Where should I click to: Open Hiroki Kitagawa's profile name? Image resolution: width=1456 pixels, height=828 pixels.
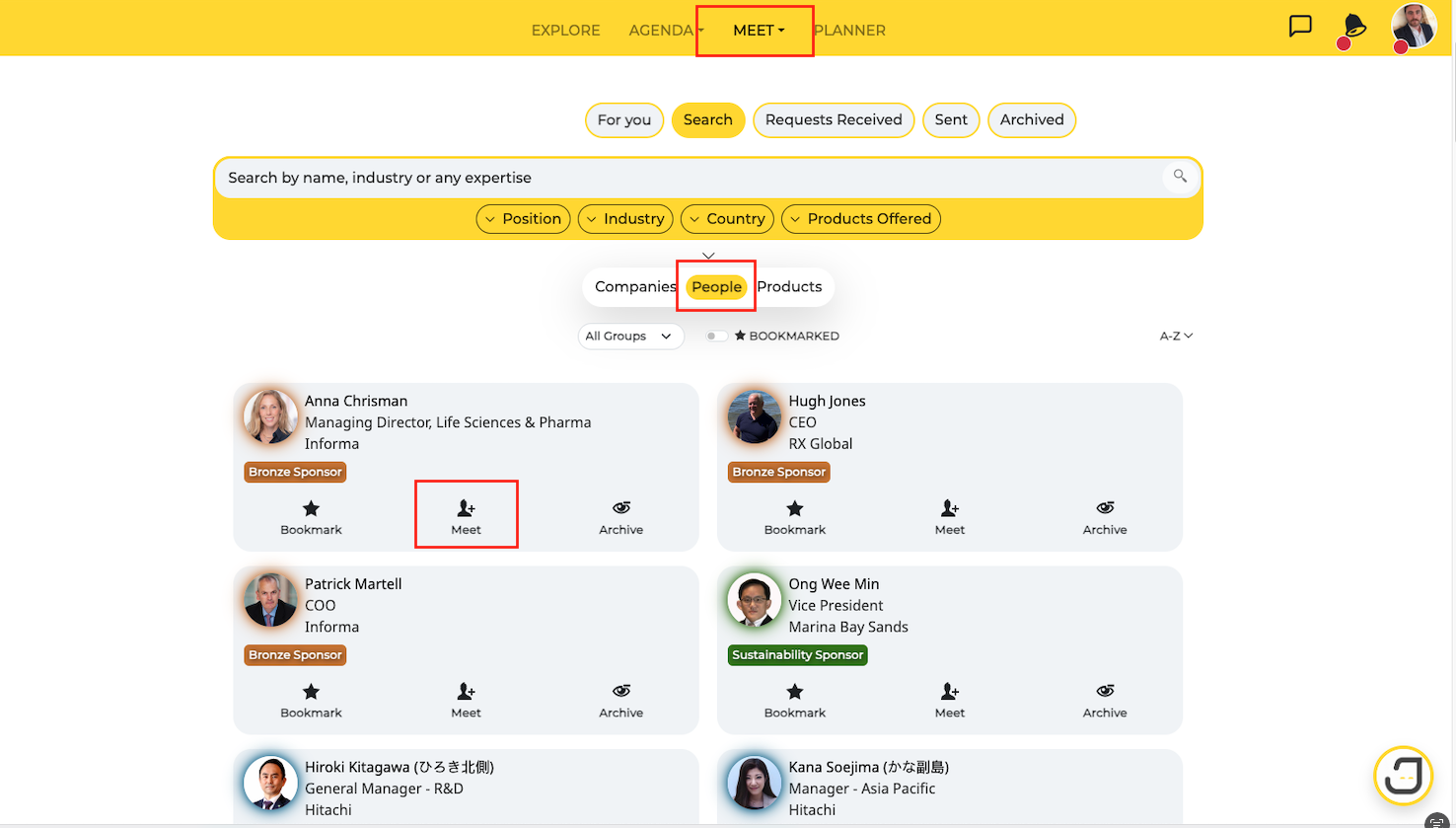(400, 767)
